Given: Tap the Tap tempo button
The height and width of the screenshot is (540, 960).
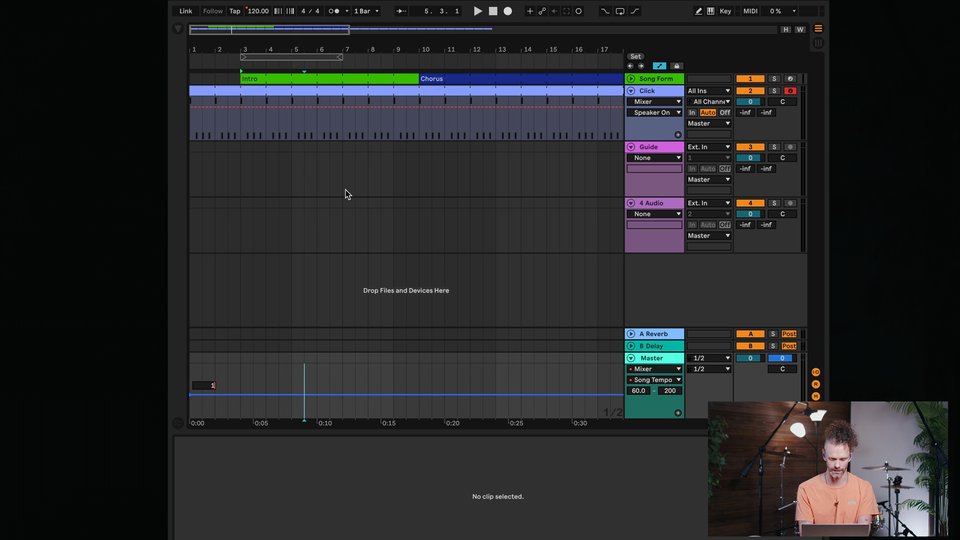Looking at the screenshot, I should click(234, 11).
